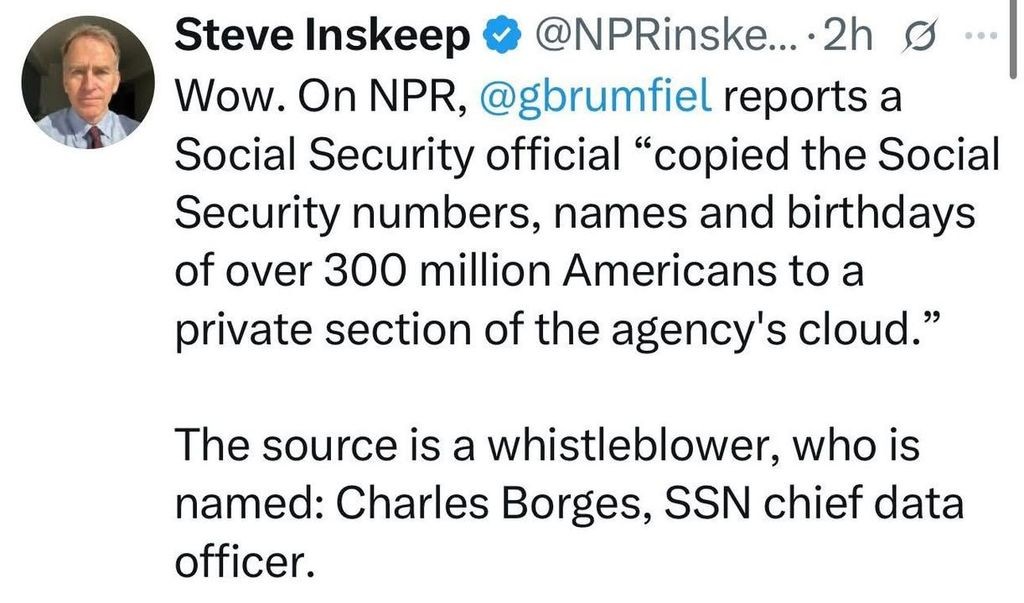1024x603 pixels.
Task: Click the scrollbar at the right edge
Action: pyautogui.click(x=1013, y=39)
